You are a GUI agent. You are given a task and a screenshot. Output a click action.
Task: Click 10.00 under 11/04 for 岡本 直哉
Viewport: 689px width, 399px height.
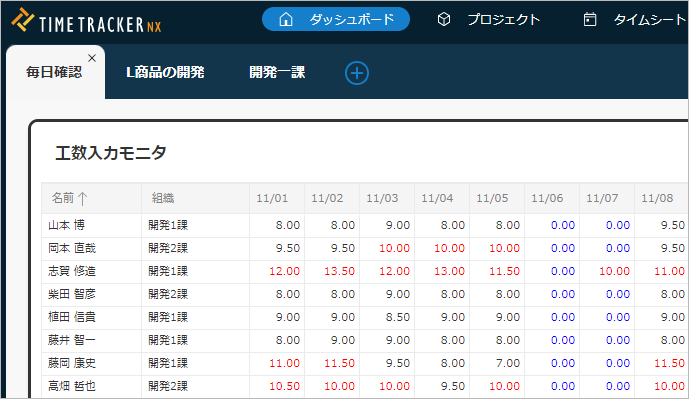(x=449, y=248)
